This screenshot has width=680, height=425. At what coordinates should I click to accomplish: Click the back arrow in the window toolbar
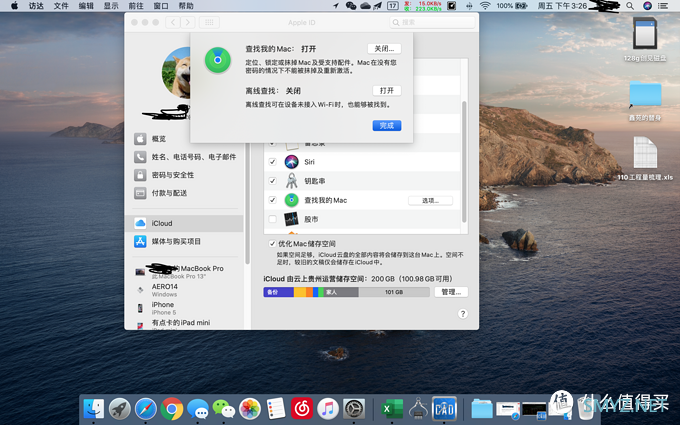coord(173,22)
